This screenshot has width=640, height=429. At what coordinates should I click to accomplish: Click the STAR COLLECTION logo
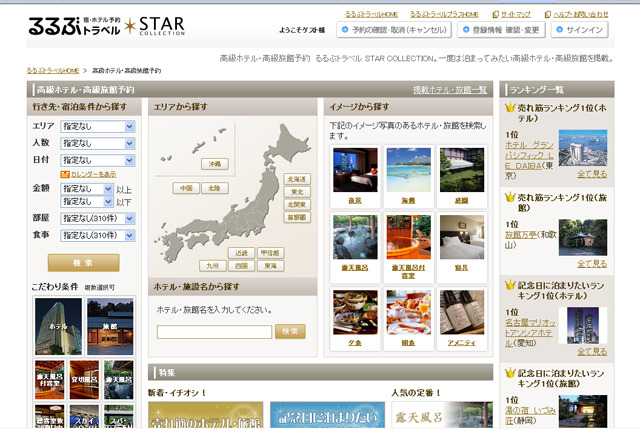tap(155, 26)
